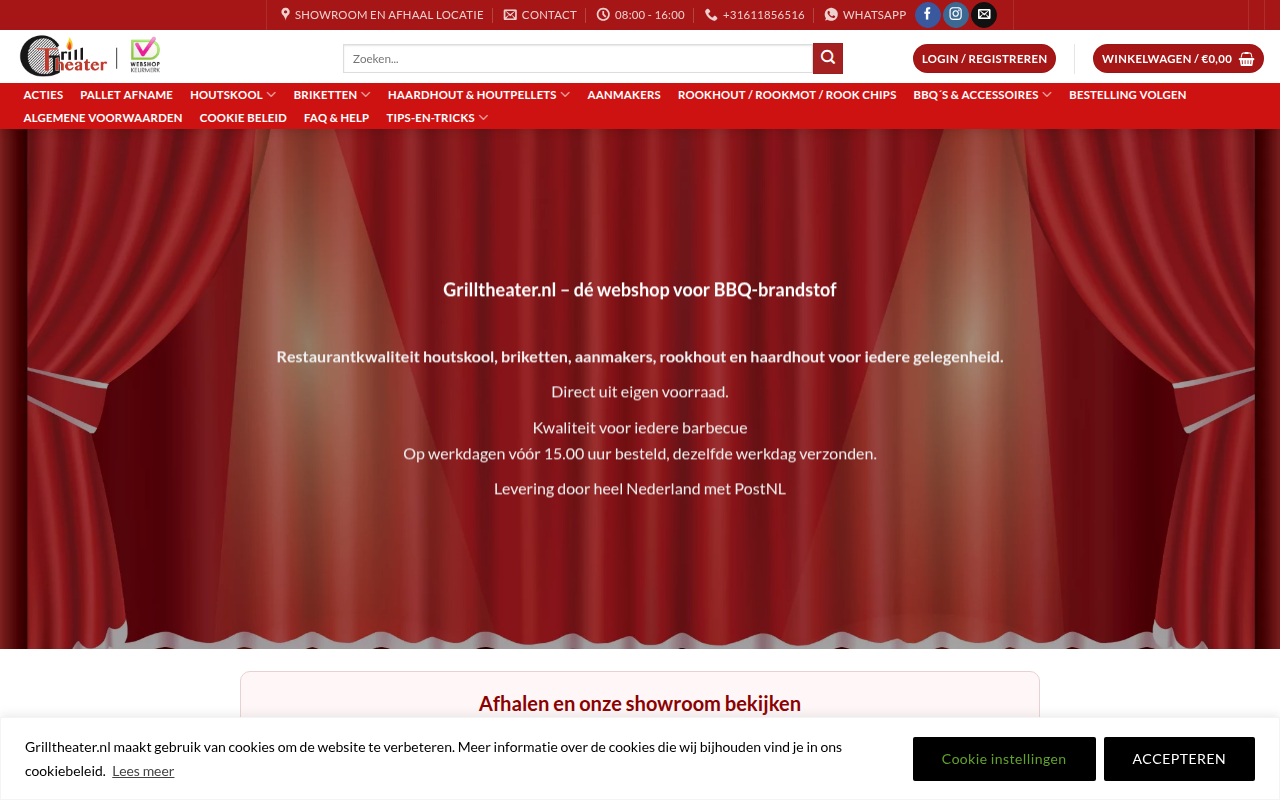The height and width of the screenshot is (800, 1280).
Task: Click the WhatsApp link text
Action: pos(874,15)
